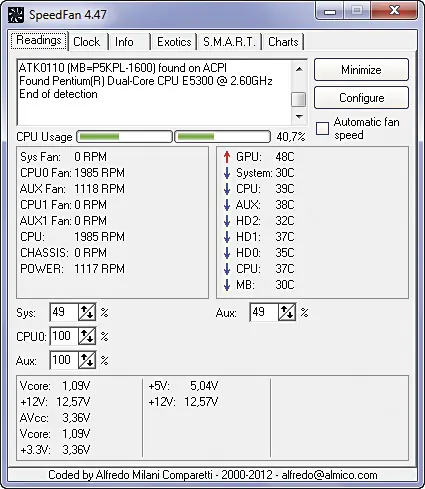
Task: Click the down arrow icon next to MB
Action: point(227,285)
